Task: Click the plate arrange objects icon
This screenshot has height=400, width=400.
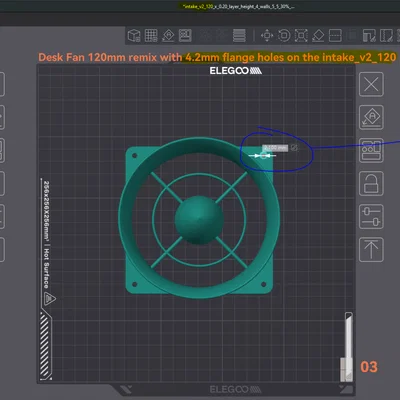Action: click(x=371, y=150)
